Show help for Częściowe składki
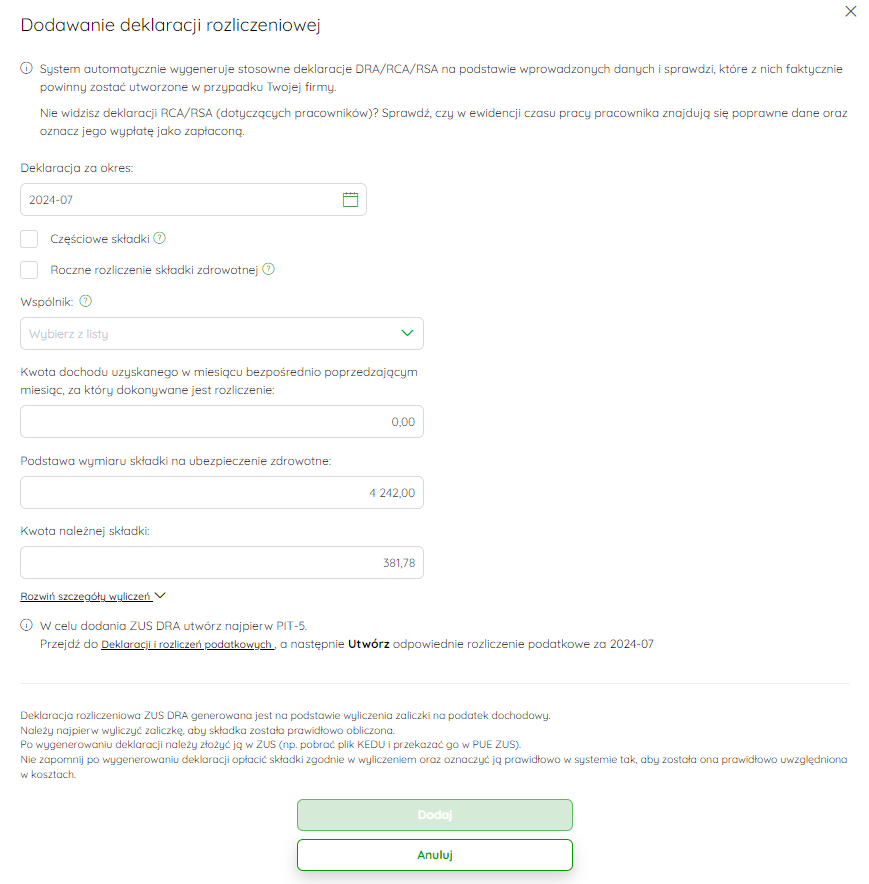The height and width of the screenshot is (884, 869). coord(160,238)
